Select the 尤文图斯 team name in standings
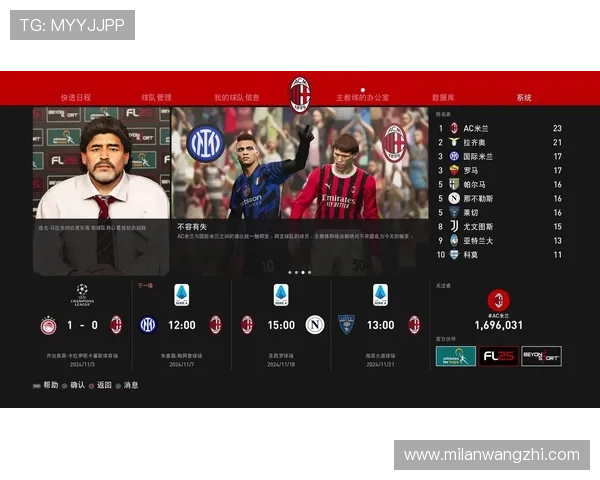Screen dimensions: 600x480 coord(478,227)
